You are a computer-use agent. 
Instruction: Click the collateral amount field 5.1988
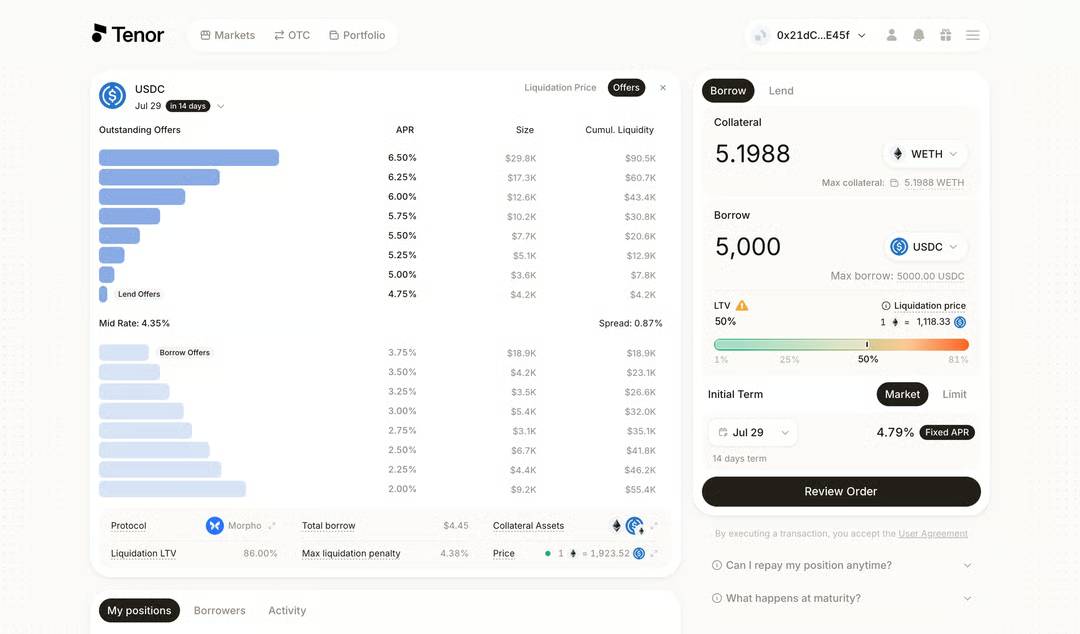coord(753,154)
